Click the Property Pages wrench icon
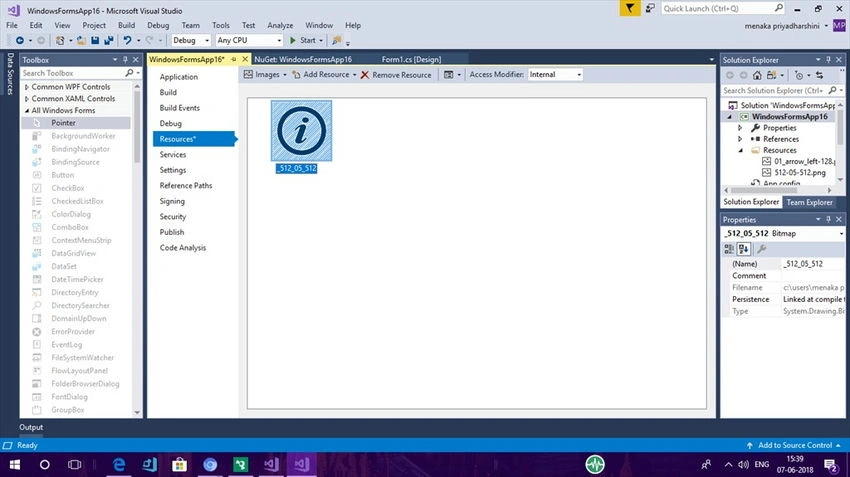 tap(762, 249)
